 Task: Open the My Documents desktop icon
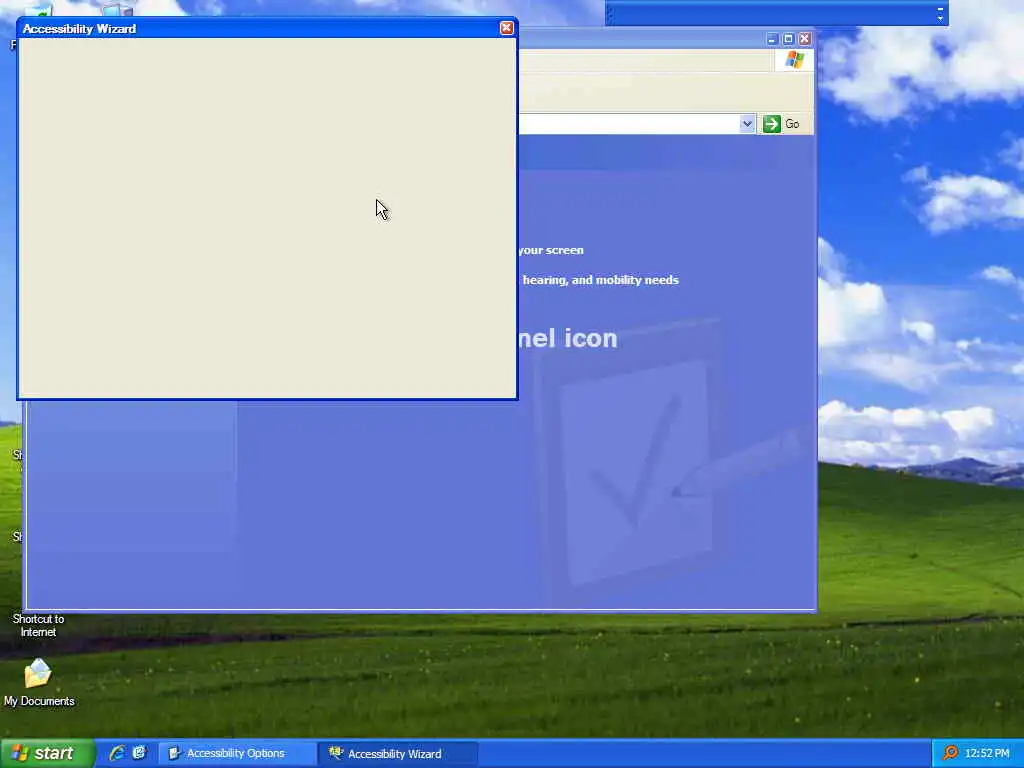click(x=39, y=682)
